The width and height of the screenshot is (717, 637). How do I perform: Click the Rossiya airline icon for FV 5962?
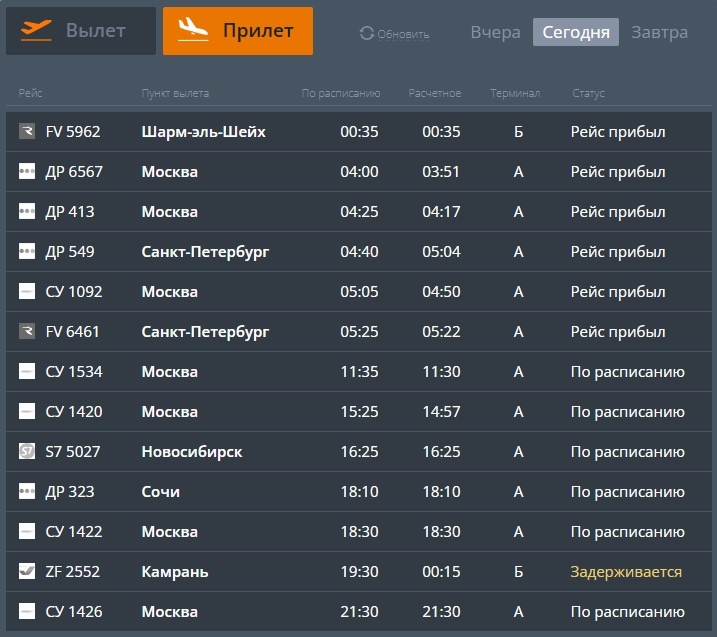point(27,131)
